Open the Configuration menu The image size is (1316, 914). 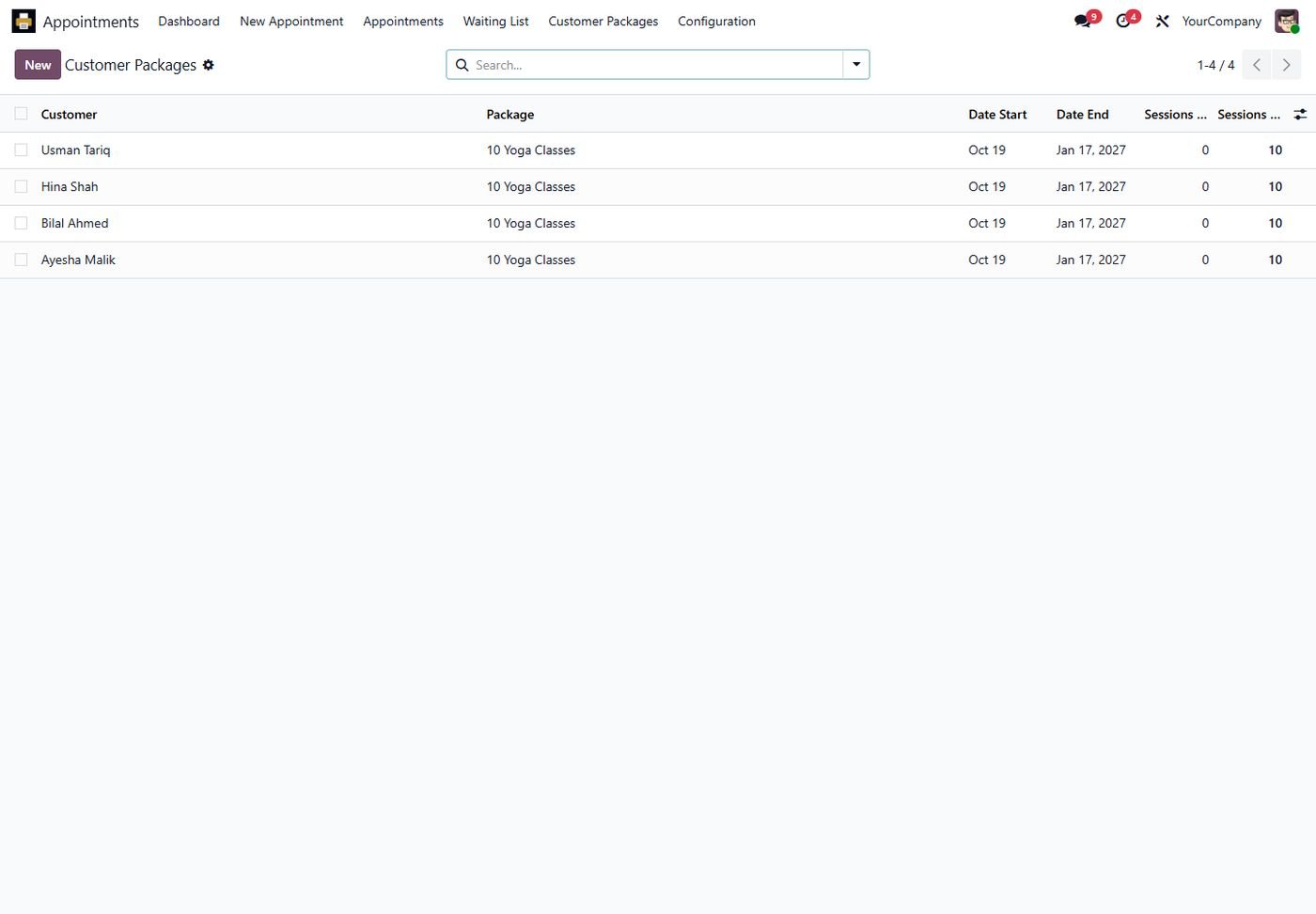point(716,21)
